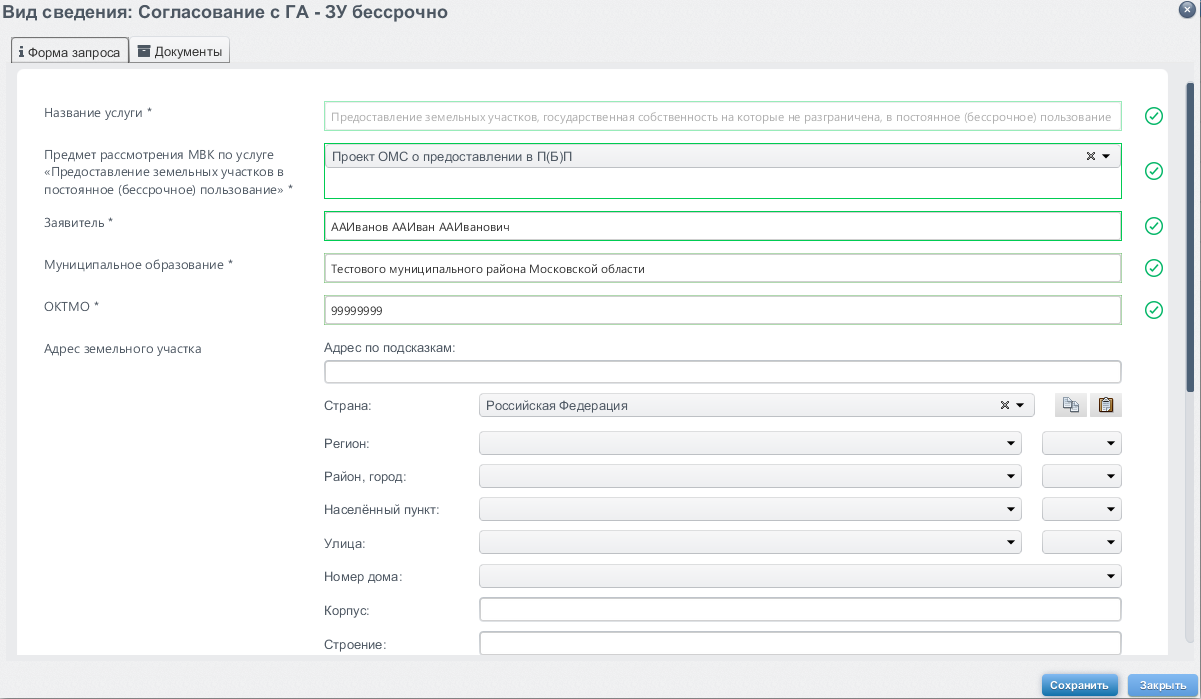Open the Номер дома dropdown
The height and width of the screenshot is (699, 1201).
point(801,576)
